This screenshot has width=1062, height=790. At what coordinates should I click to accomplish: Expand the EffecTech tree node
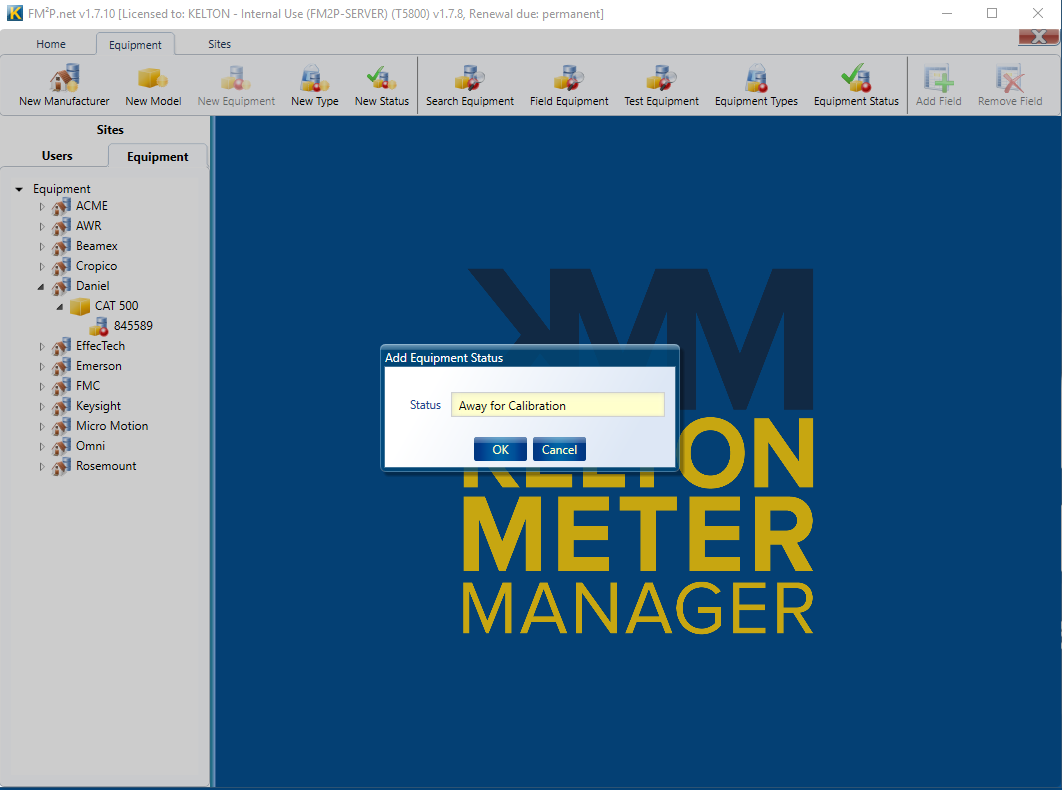[42, 347]
